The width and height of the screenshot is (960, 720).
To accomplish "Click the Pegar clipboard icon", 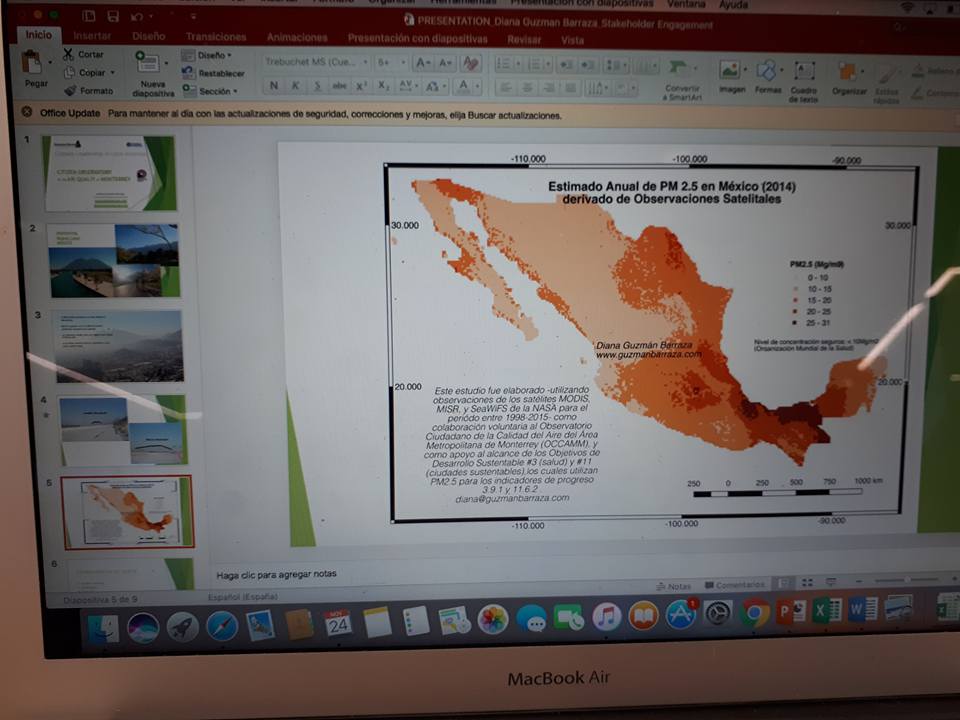I will (31, 62).
